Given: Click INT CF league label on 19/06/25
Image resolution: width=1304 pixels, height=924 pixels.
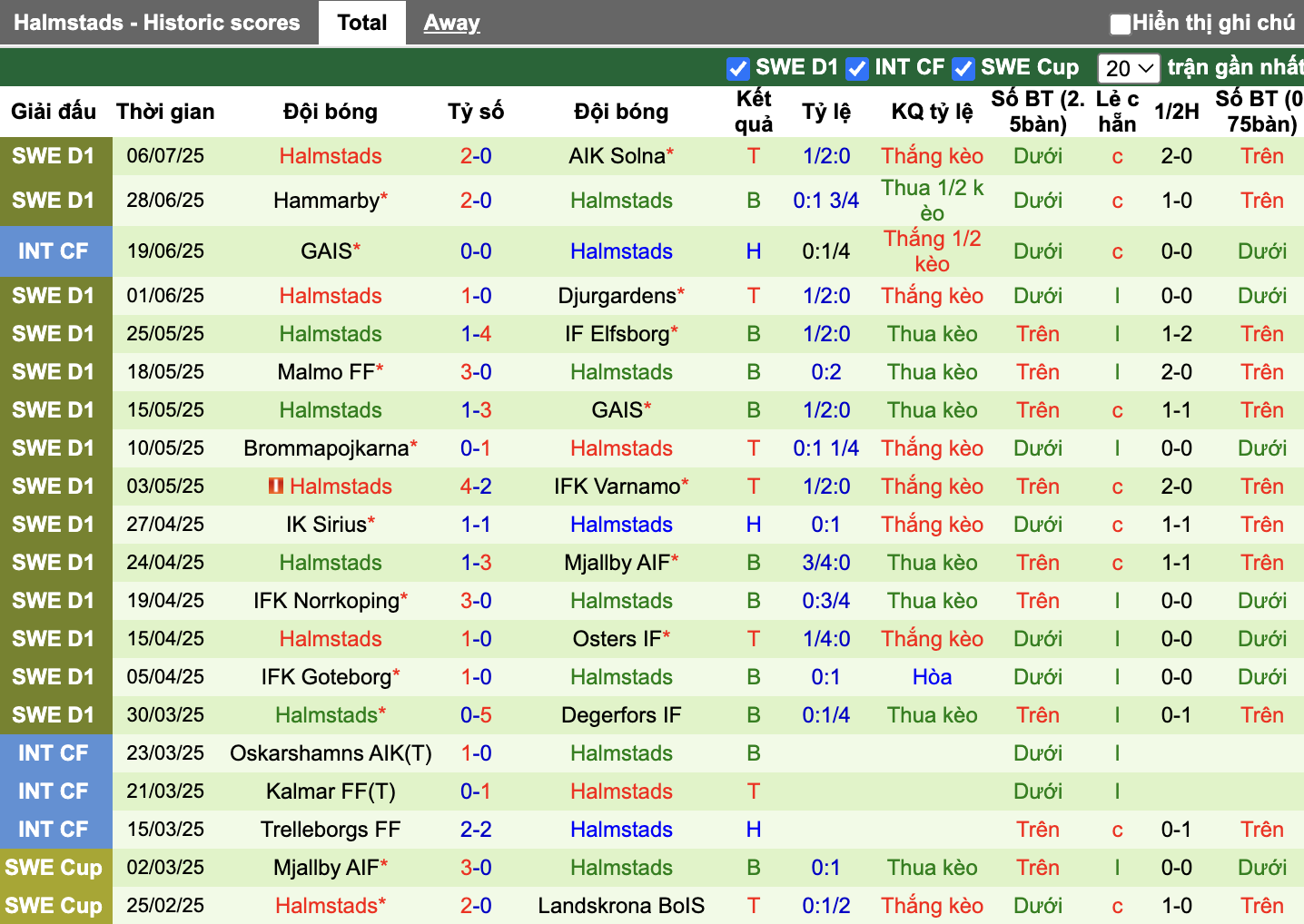Looking at the screenshot, I should point(54,251).
